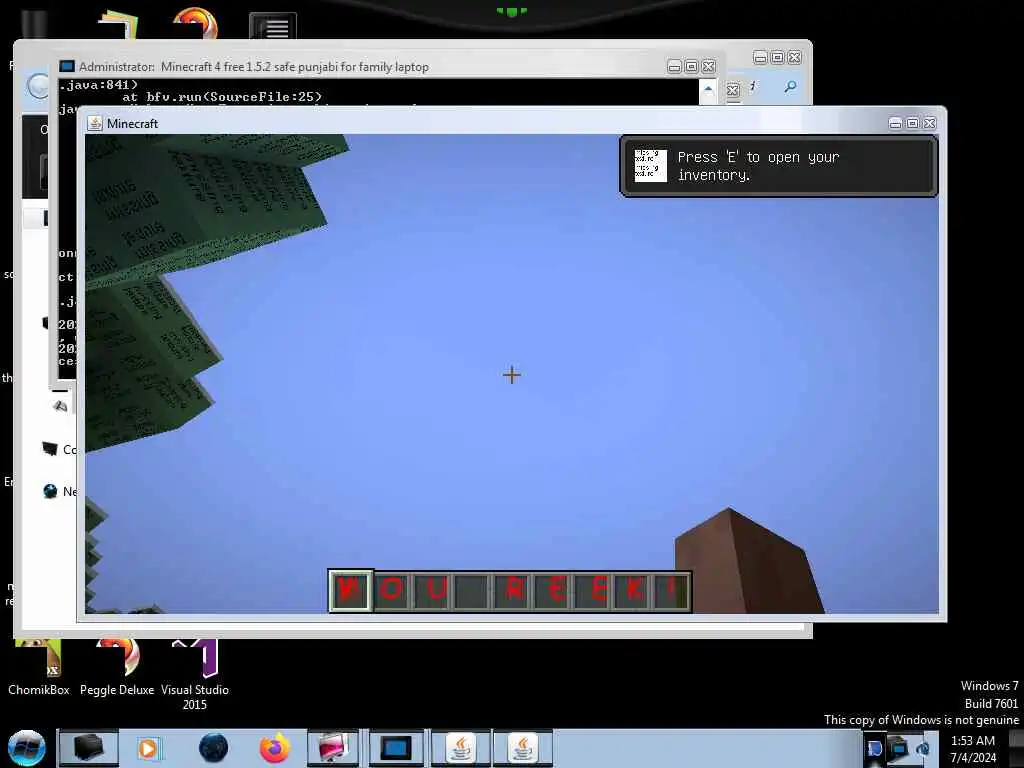Switch to the first Java taskbar button
Screen dimensions: 1024x768
[461, 748]
